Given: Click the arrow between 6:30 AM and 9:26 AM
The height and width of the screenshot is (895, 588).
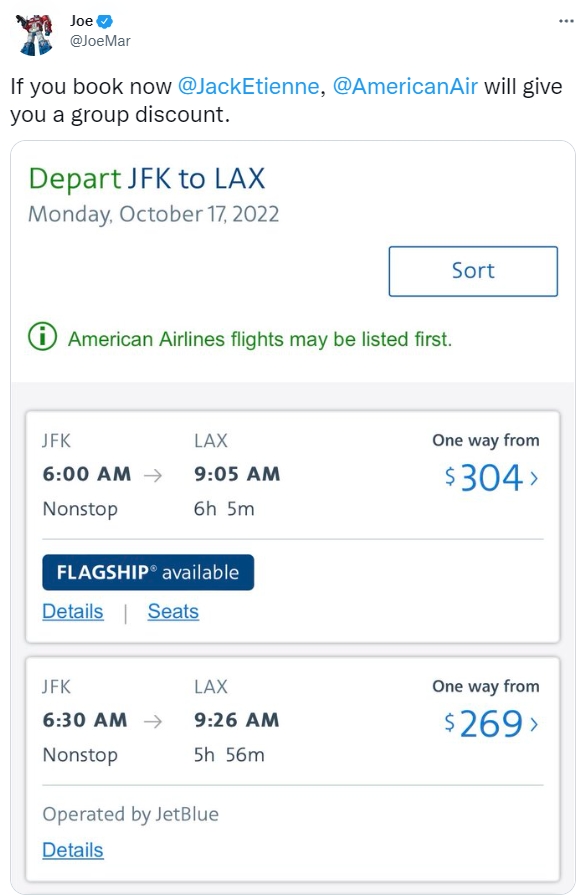Looking at the screenshot, I should 152,721.
